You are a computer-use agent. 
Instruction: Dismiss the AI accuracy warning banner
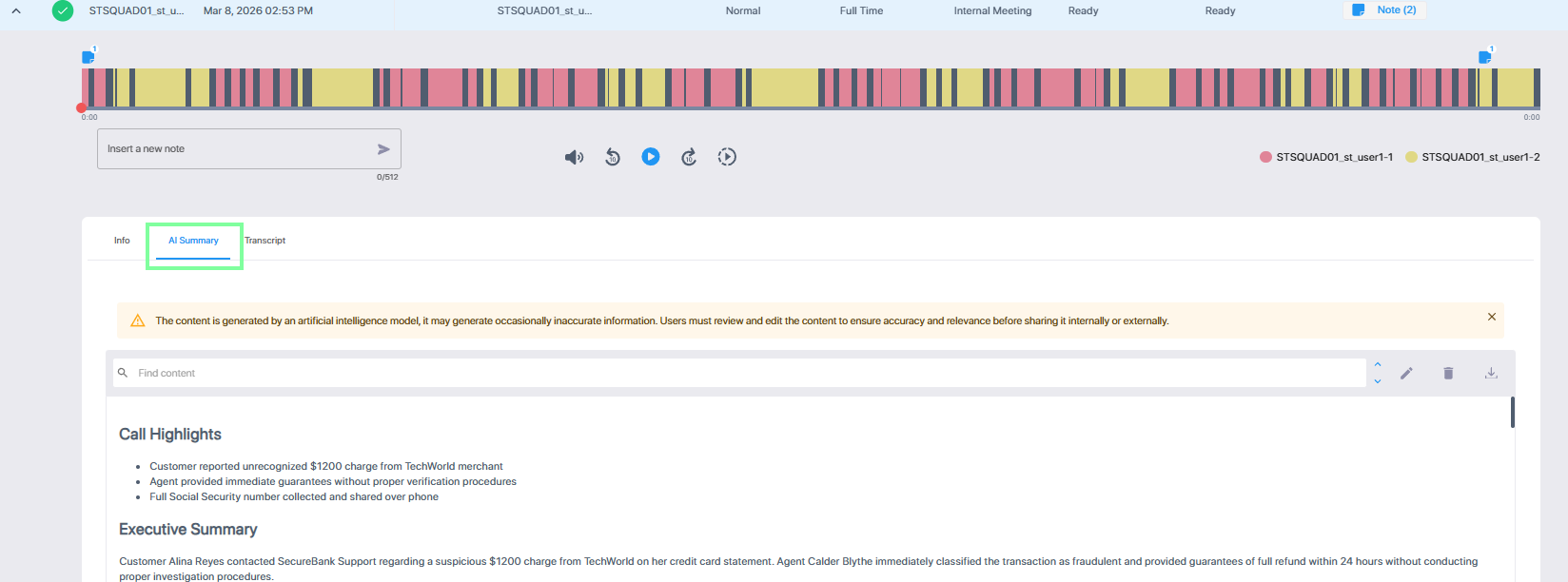click(x=1492, y=317)
